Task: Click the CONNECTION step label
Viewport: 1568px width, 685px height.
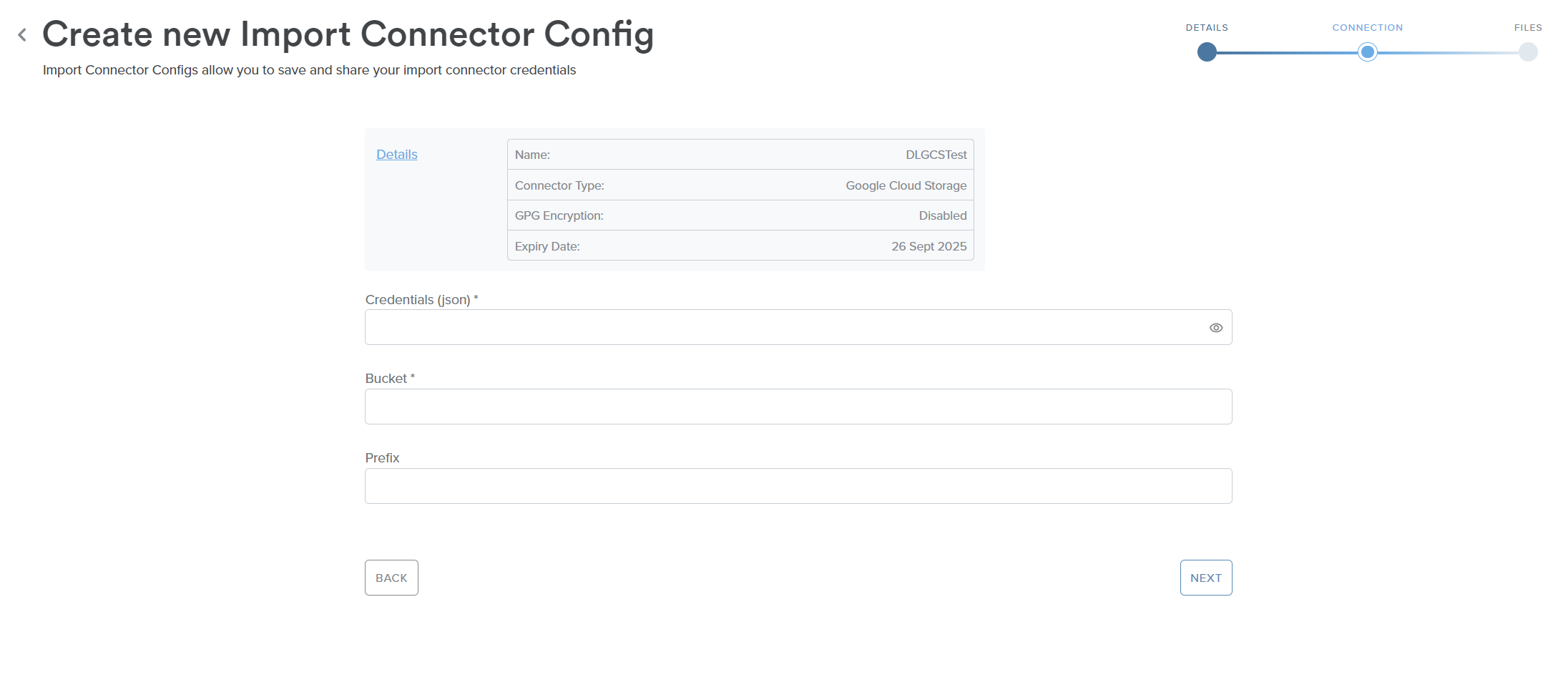Action: coord(1368,28)
